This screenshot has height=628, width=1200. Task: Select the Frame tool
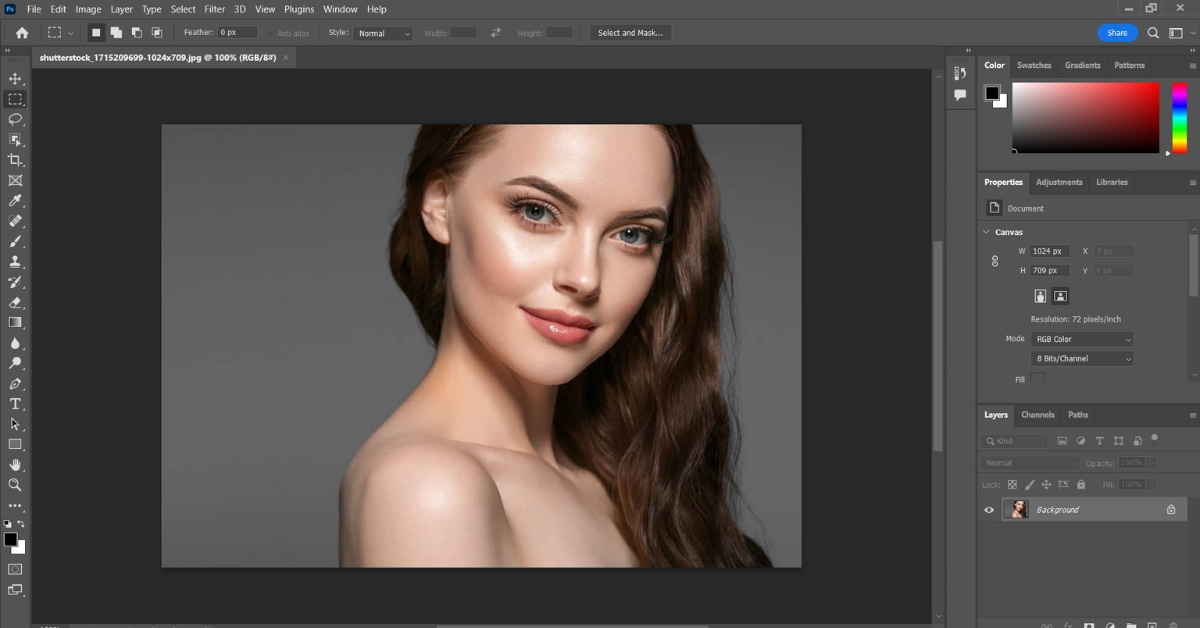coord(15,181)
